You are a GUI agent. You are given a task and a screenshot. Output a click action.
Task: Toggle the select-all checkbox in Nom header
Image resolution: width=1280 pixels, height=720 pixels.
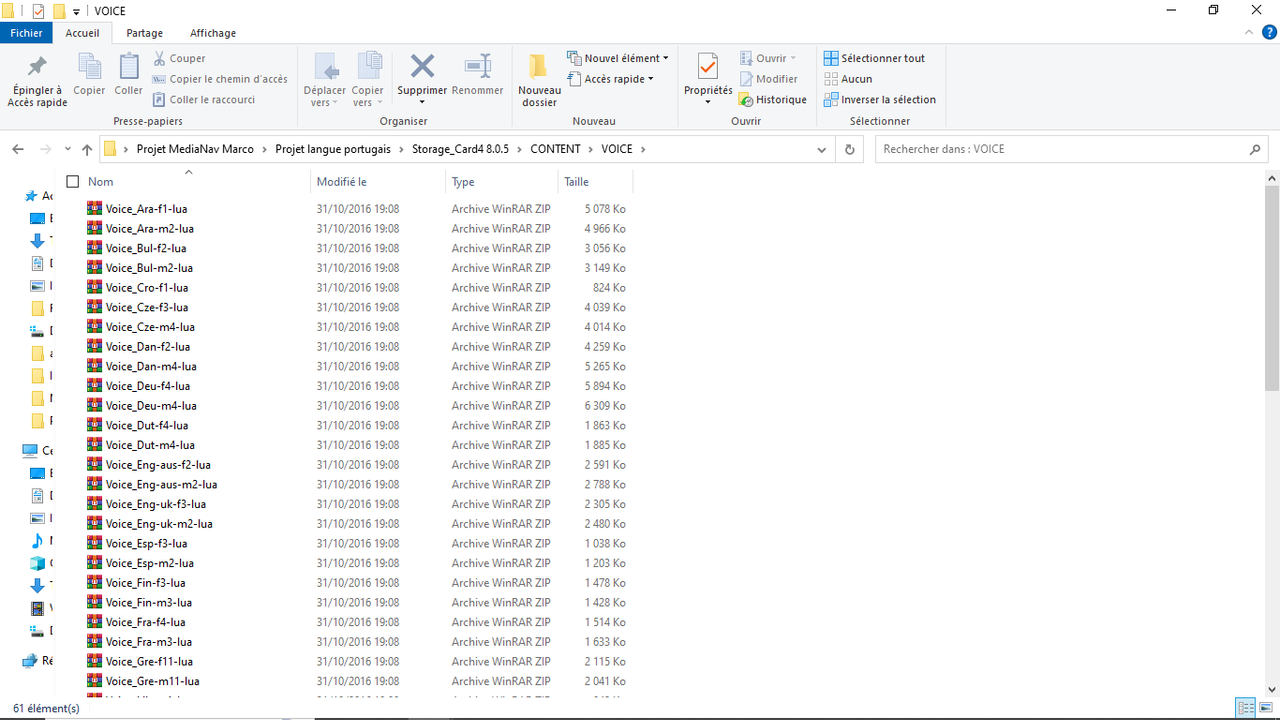pyautogui.click(x=72, y=181)
